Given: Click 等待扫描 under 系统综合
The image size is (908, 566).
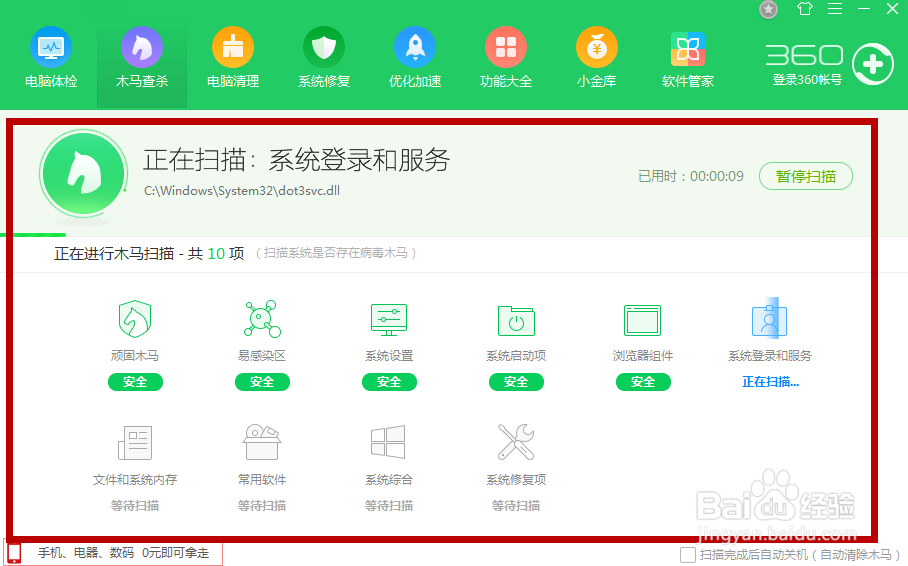Looking at the screenshot, I should pyautogui.click(x=389, y=506).
